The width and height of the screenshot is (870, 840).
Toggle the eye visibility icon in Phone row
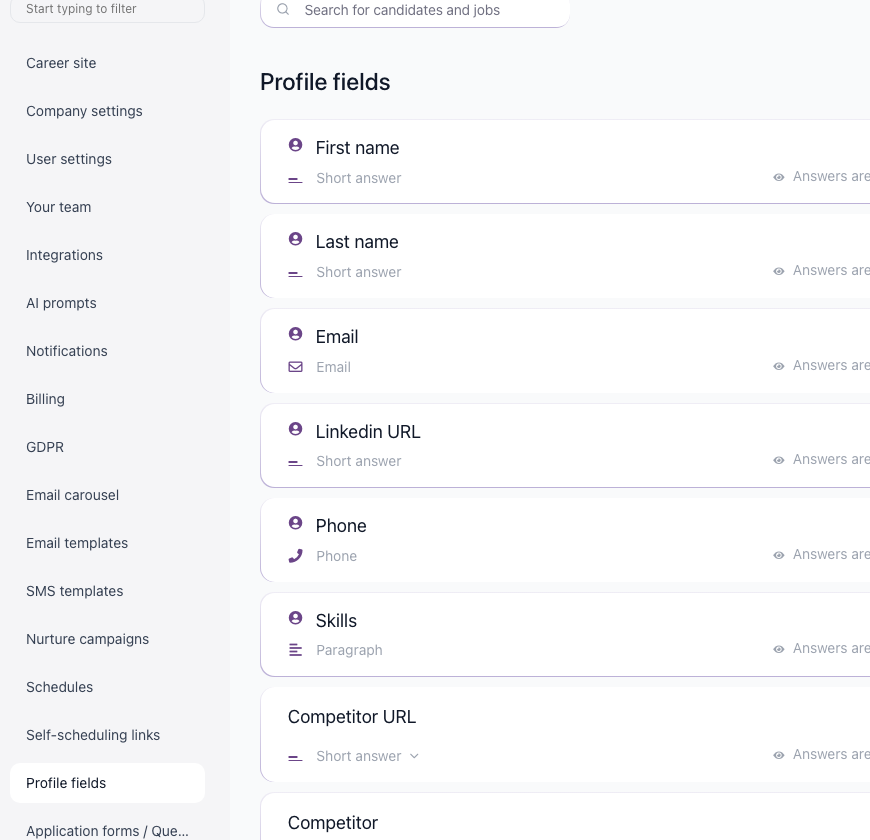pos(779,555)
